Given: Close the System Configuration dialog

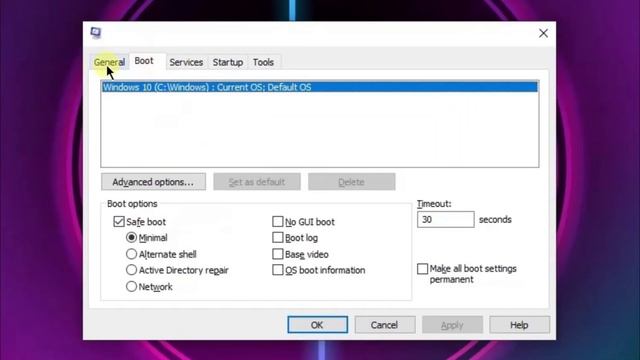Looking at the screenshot, I should tap(543, 33).
